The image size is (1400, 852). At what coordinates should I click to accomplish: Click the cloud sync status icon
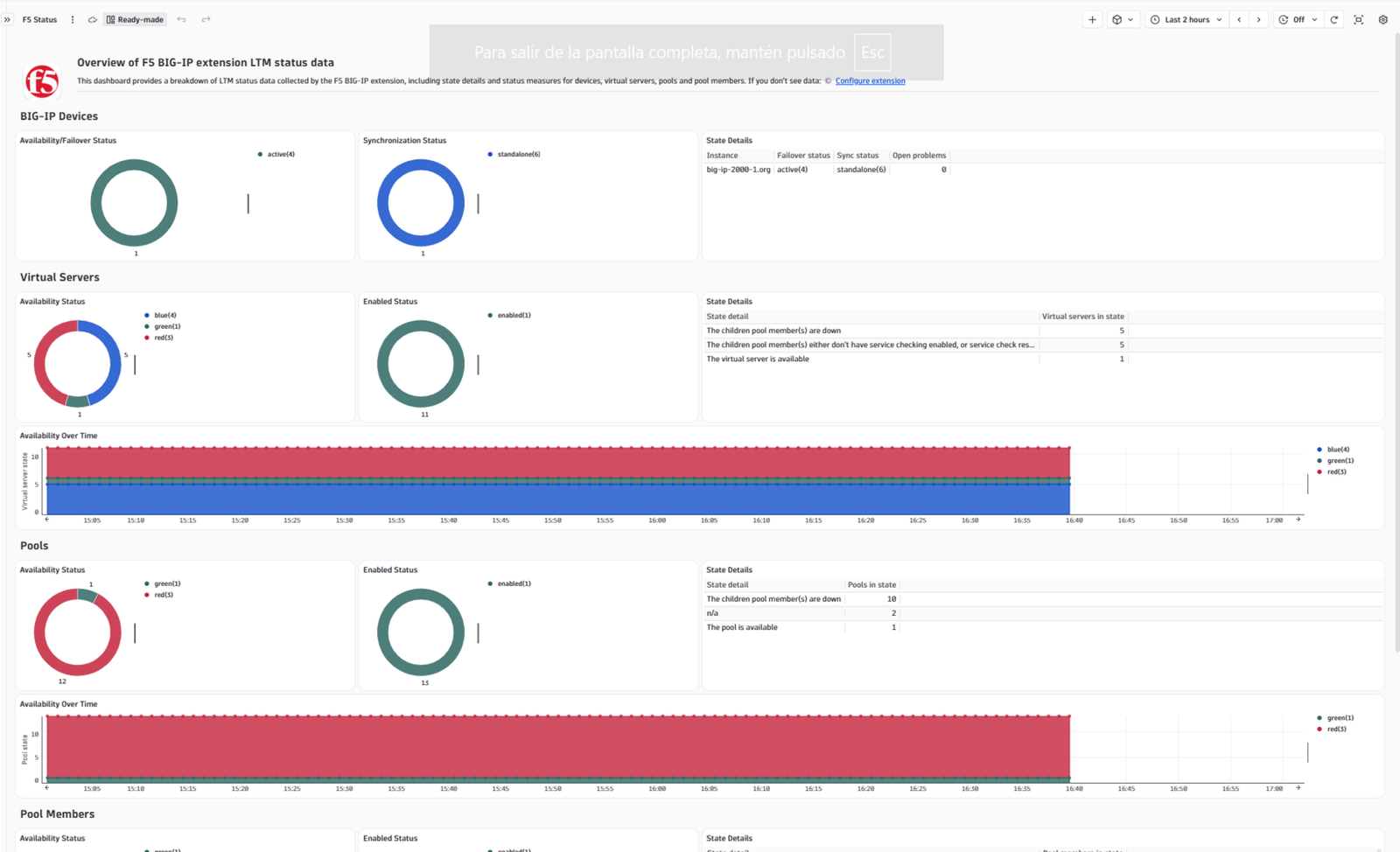(92, 19)
